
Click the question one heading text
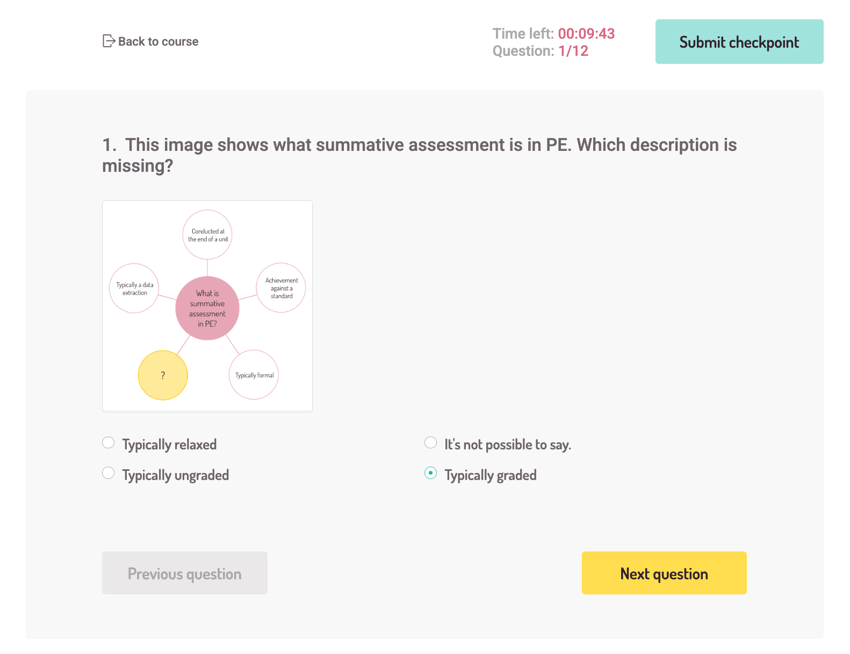[420, 155]
